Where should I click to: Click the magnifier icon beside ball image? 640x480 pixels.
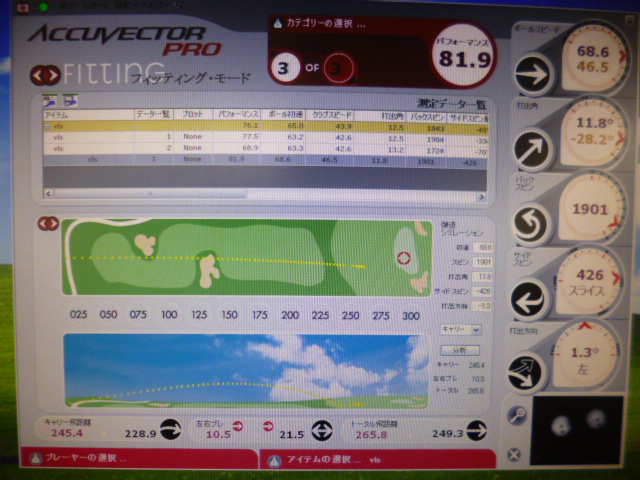coord(517,416)
